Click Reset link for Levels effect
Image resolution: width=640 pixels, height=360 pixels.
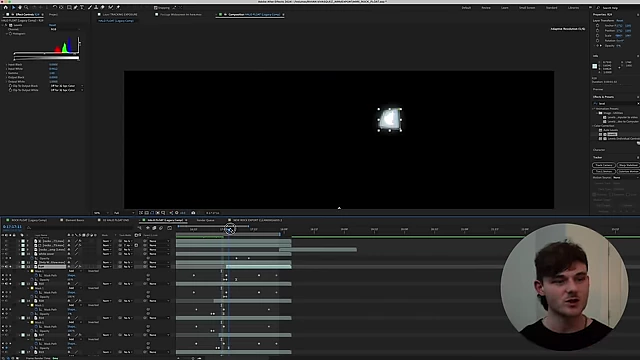(52, 25)
